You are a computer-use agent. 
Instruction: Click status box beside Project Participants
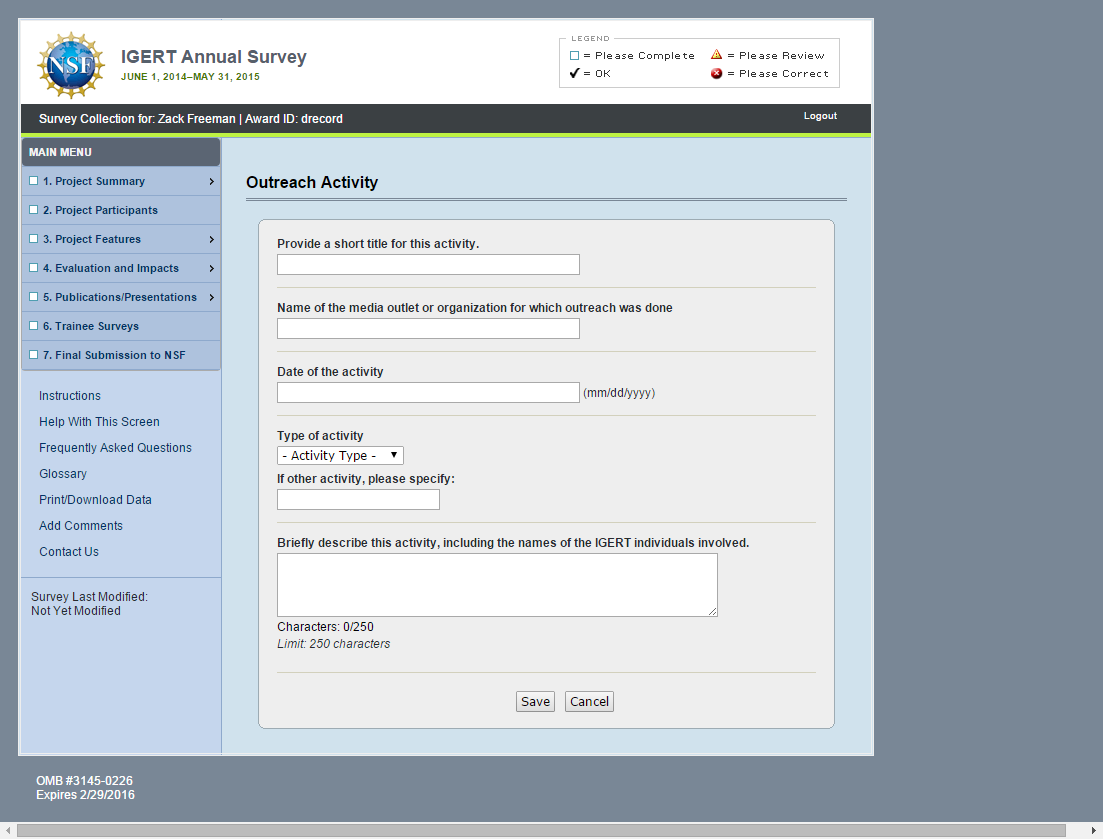click(x=34, y=210)
